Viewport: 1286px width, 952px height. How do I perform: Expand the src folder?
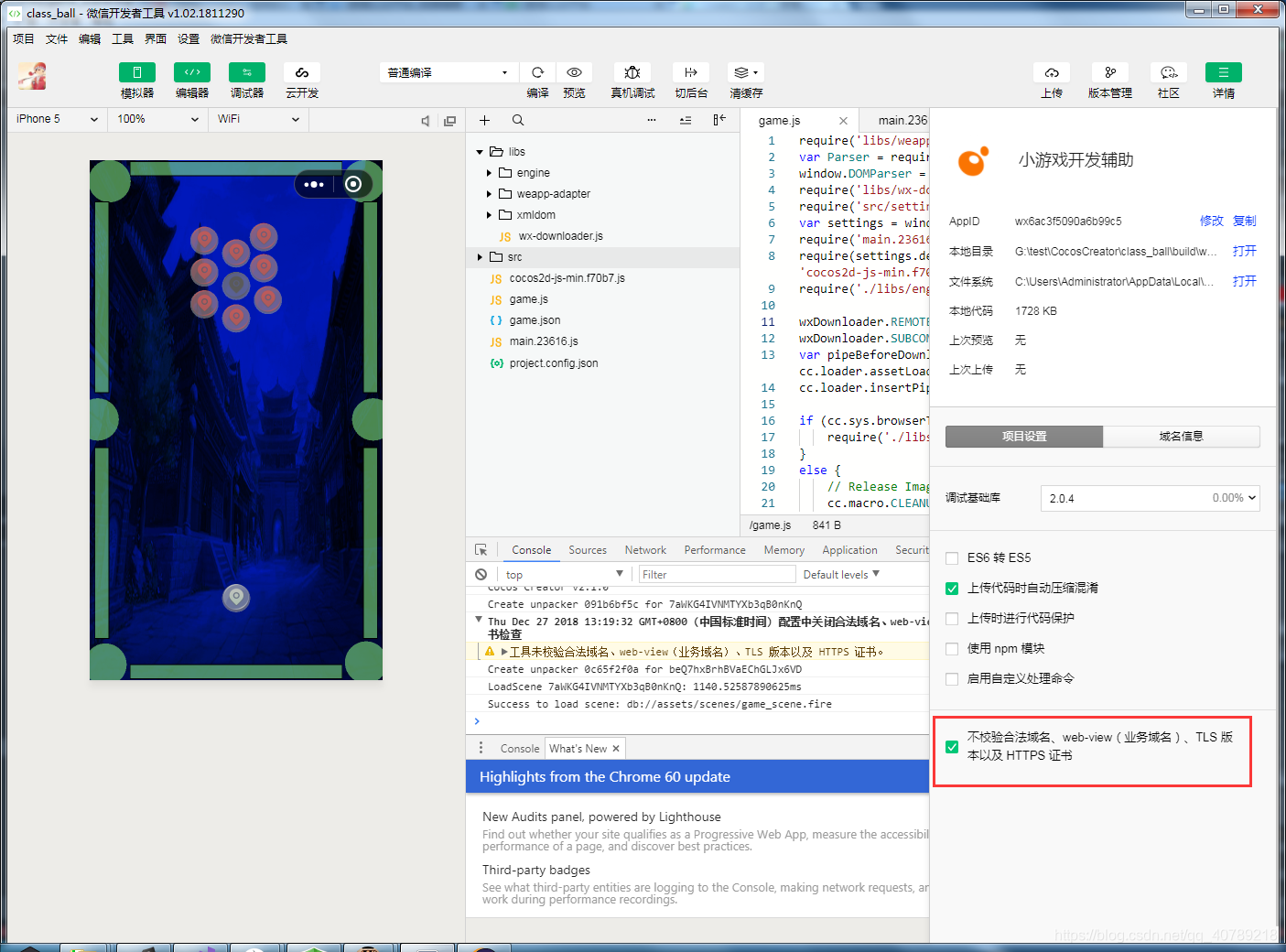[x=480, y=257]
